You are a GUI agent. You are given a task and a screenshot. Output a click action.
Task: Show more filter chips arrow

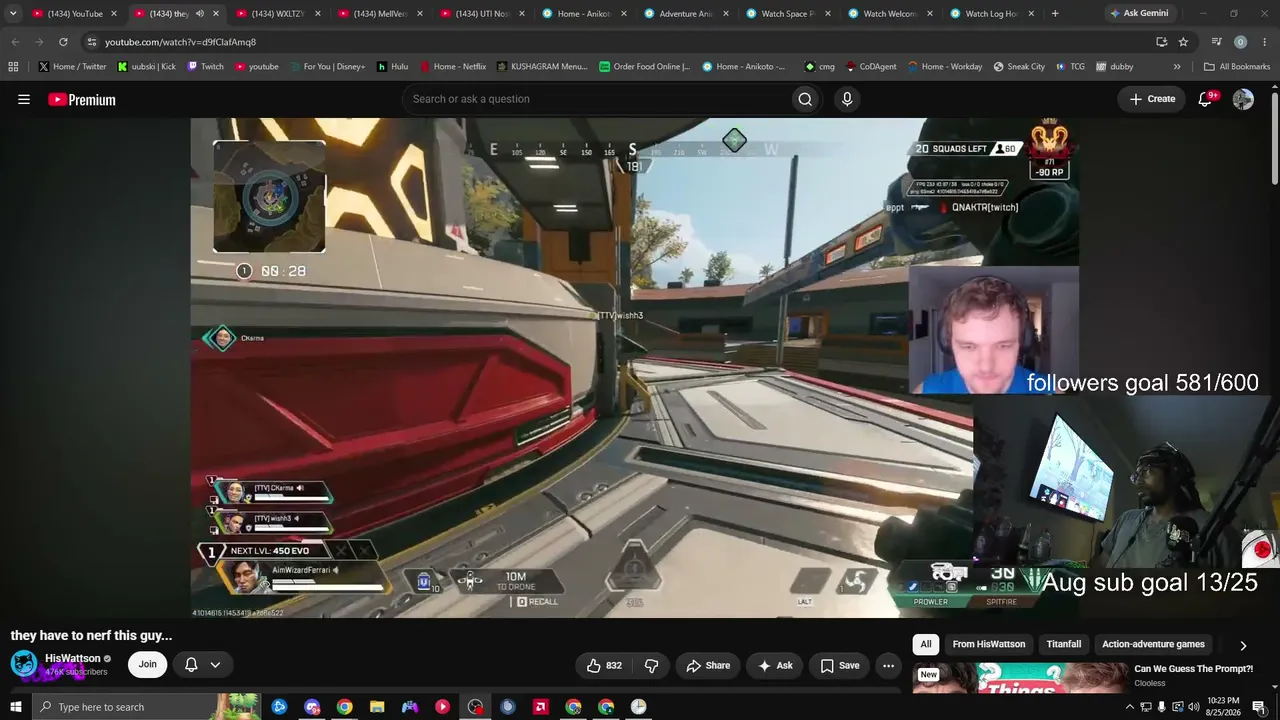(x=1243, y=645)
